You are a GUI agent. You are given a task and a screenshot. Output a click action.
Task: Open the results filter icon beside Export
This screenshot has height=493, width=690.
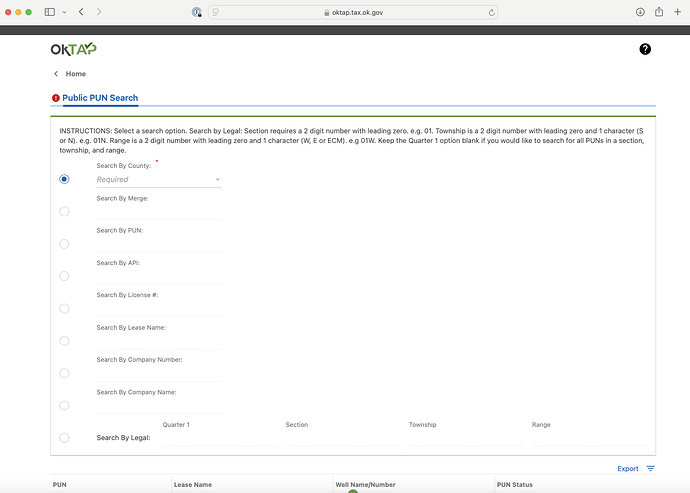coord(650,468)
